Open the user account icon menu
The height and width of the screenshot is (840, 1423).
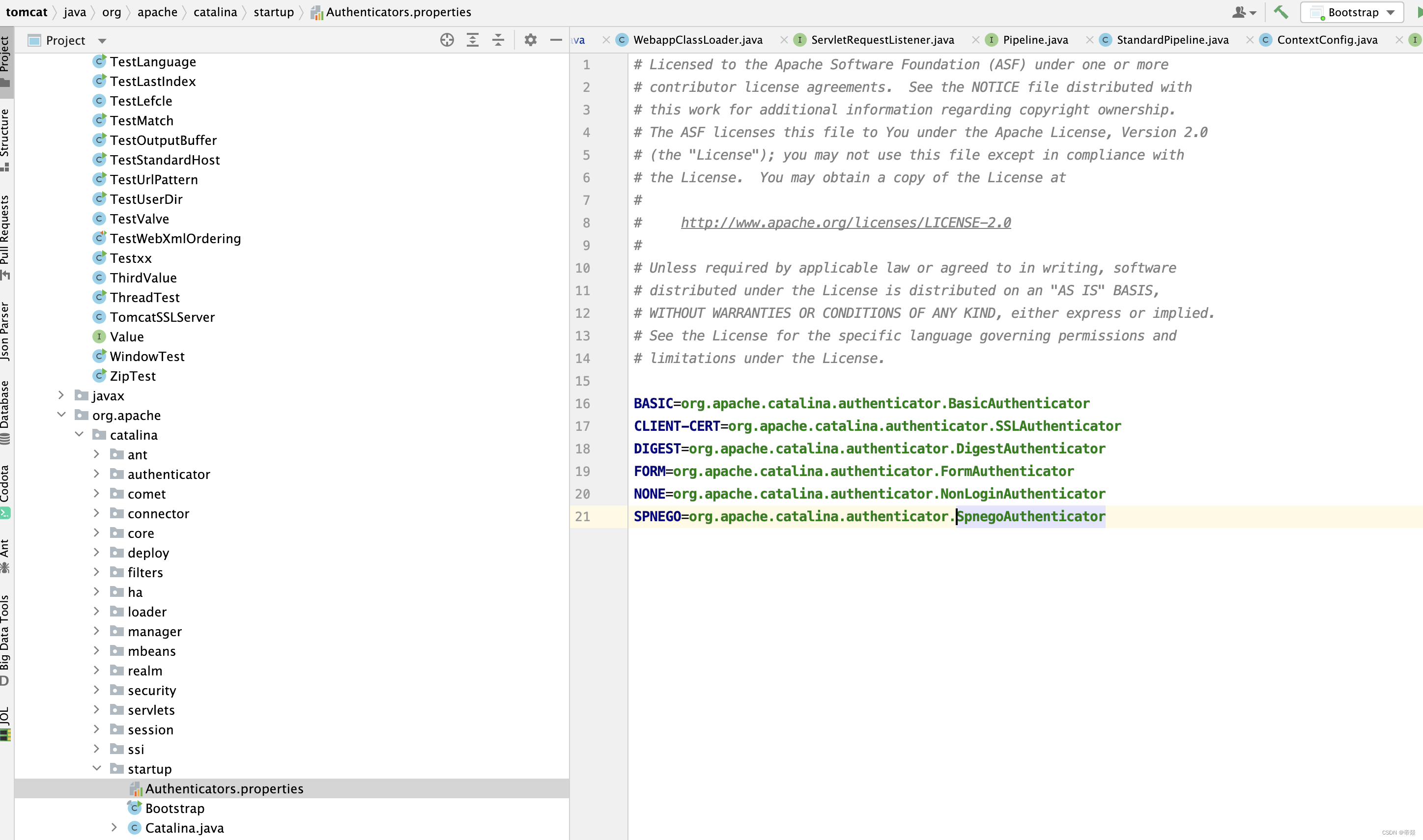point(1244,12)
